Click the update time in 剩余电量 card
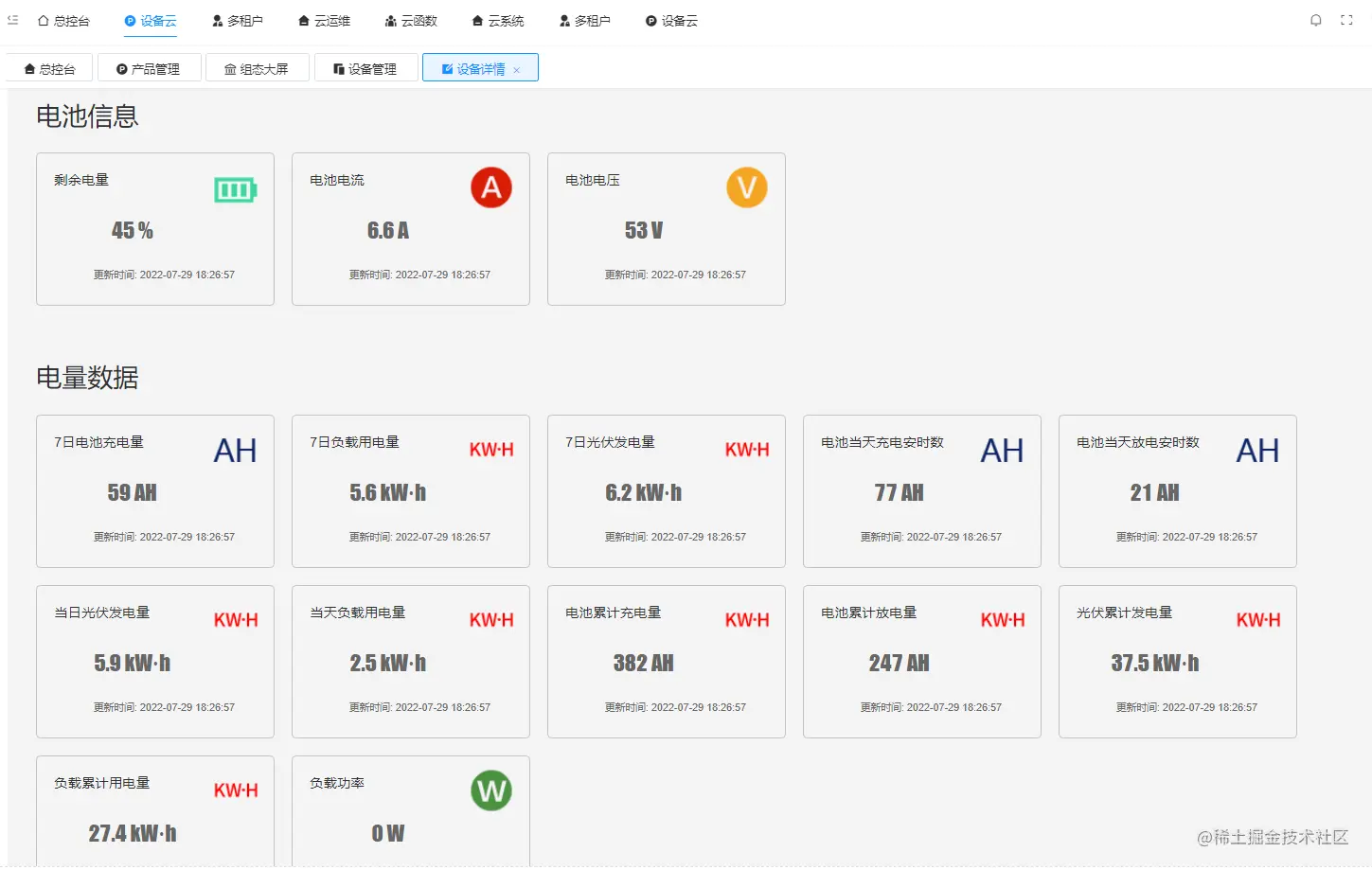 [x=164, y=275]
